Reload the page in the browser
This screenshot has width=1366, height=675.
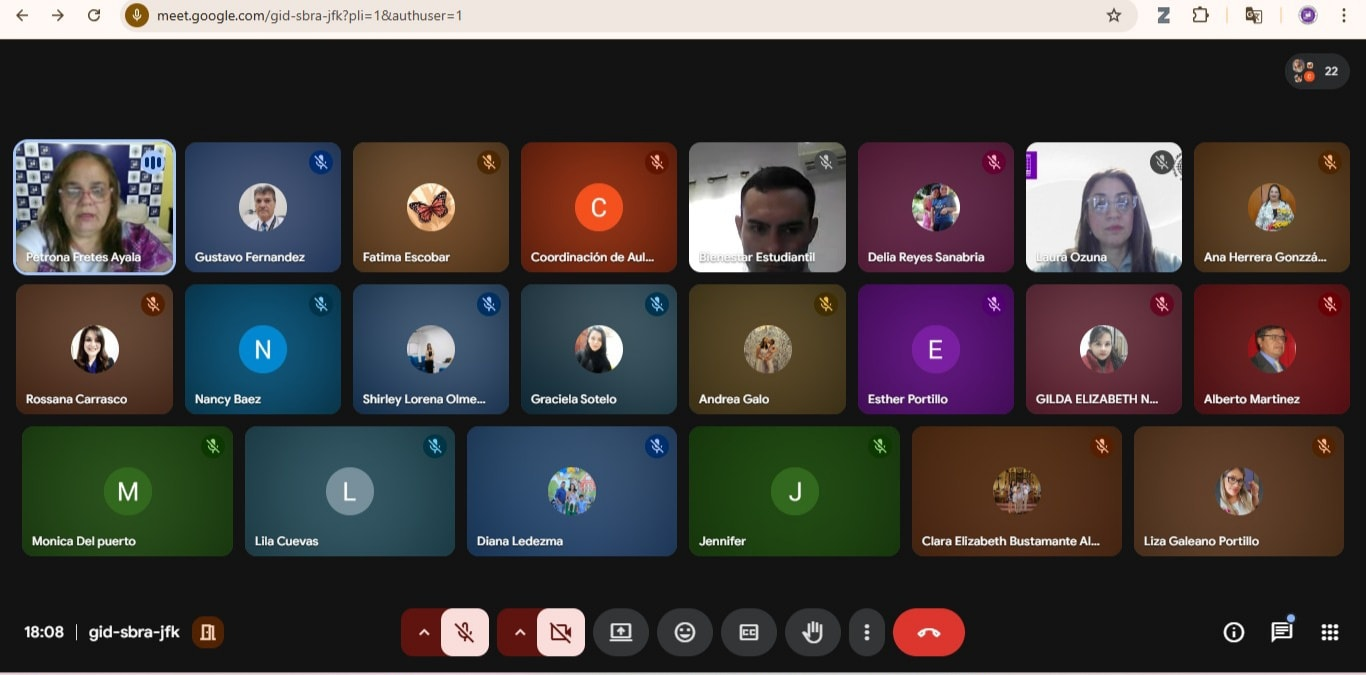[x=94, y=15]
